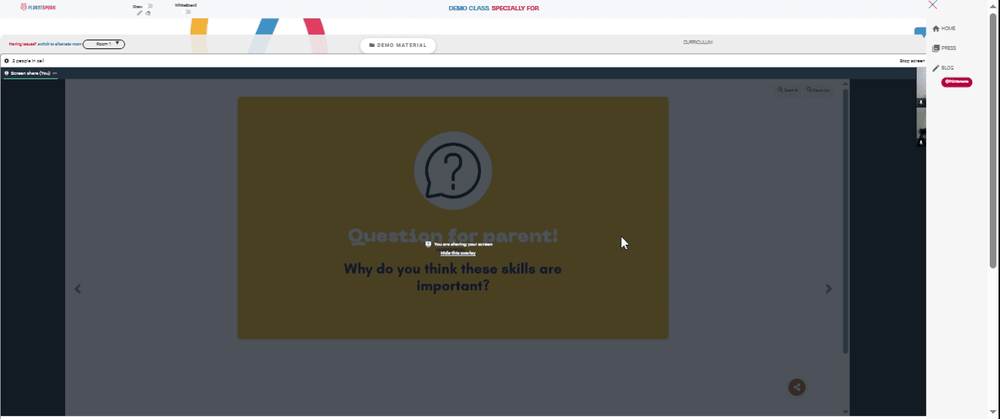Go to previous slide arrow
This screenshot has width=1000, height=419.
pyautogui.click(x=78, y=289)
